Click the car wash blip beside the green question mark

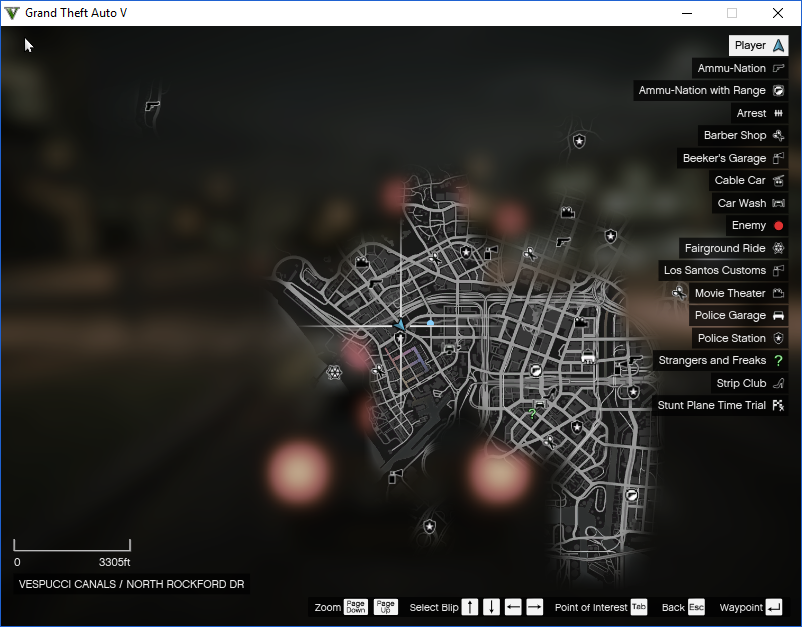[540, 405]
